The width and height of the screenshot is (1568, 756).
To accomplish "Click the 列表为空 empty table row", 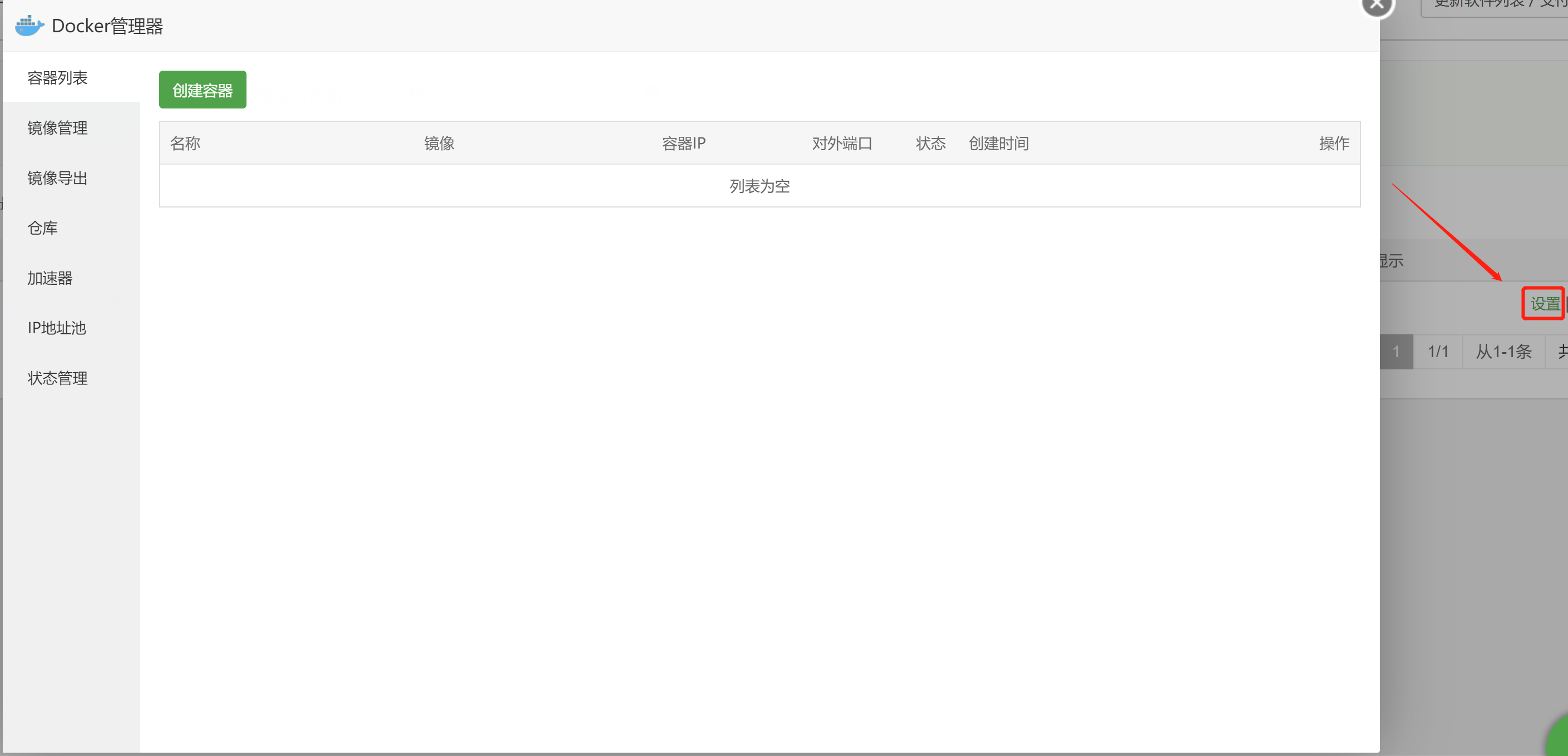I will pos(759,186).
